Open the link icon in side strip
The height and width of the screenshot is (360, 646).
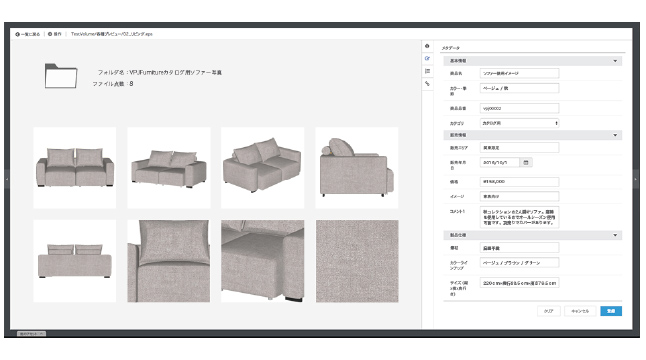pyautogui.click(x=427, y=84)
